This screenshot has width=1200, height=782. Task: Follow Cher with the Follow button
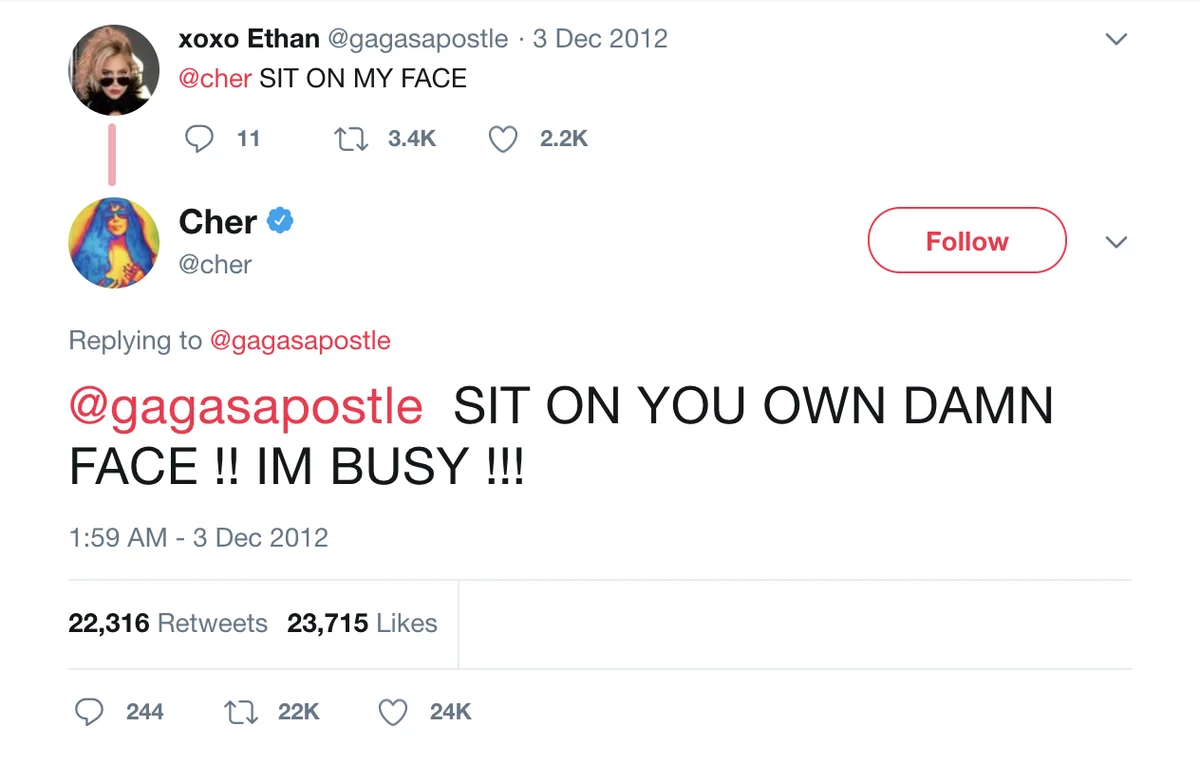pyautogui.click(x=967, y=240)
